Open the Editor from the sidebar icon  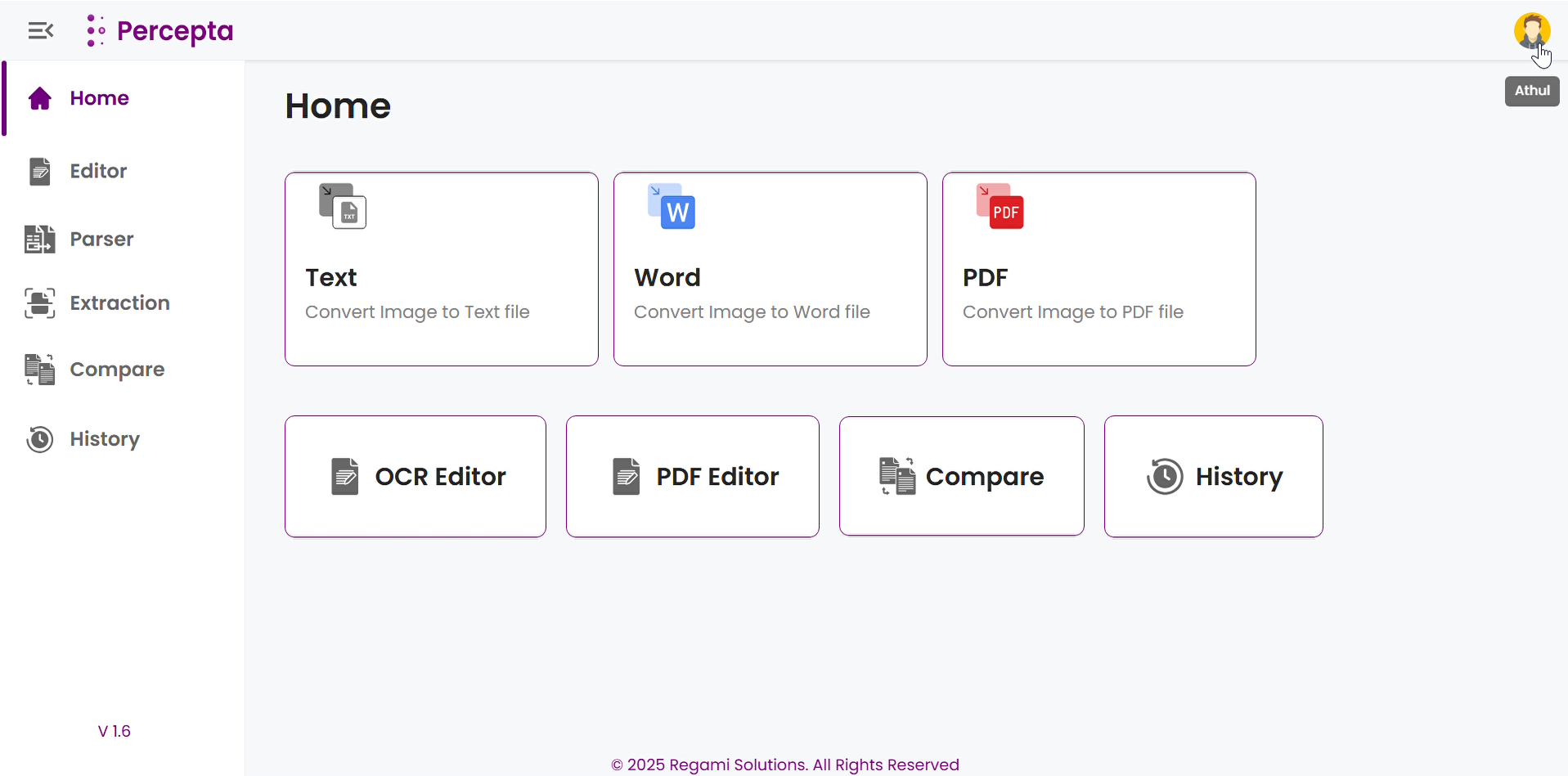pyautogui.click(x=38, y=171)
